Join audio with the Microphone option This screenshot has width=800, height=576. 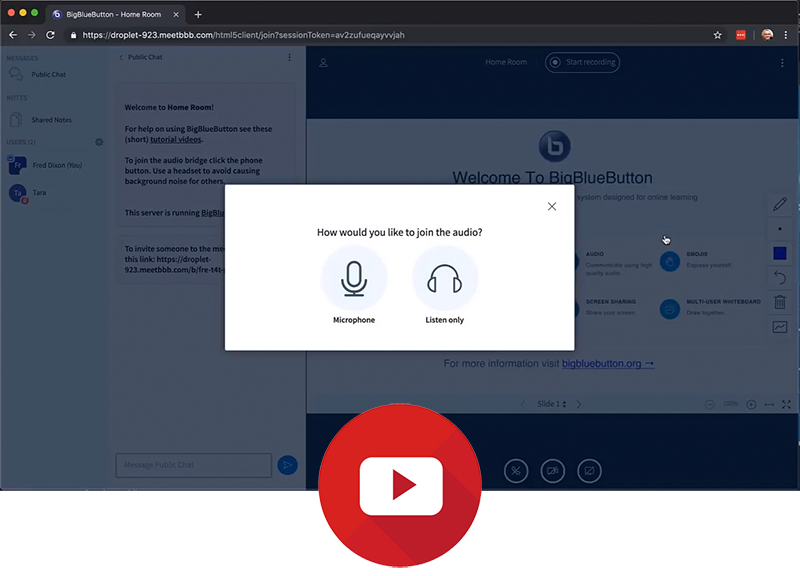353,278
